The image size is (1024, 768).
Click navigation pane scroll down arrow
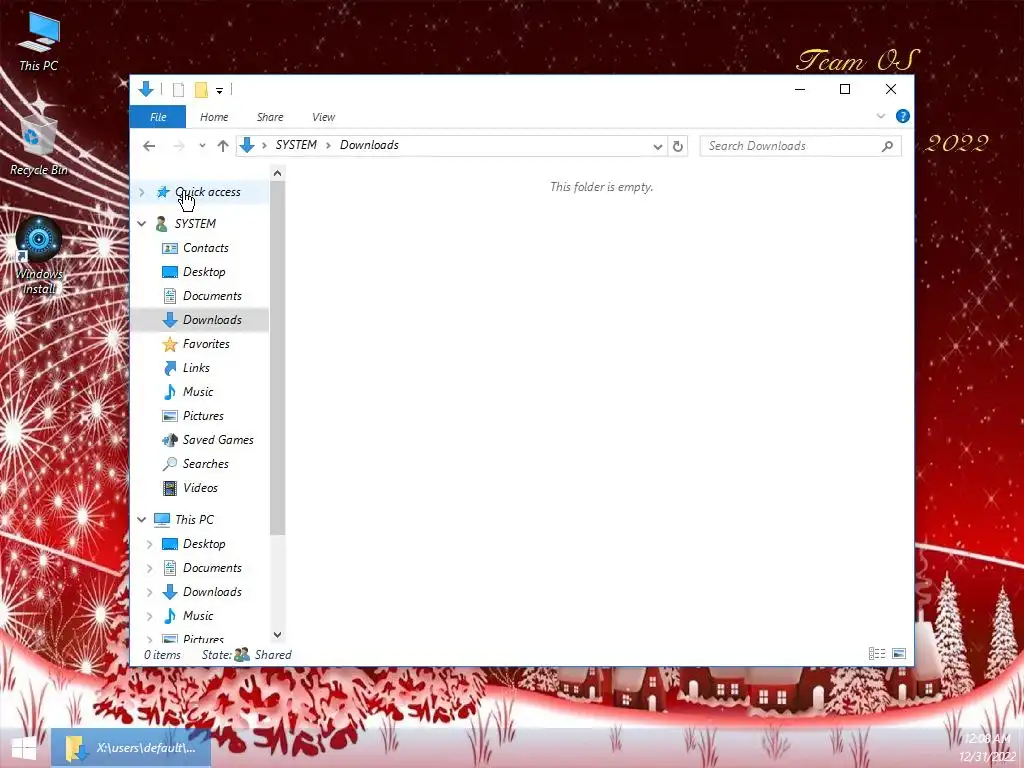(278, 635)
